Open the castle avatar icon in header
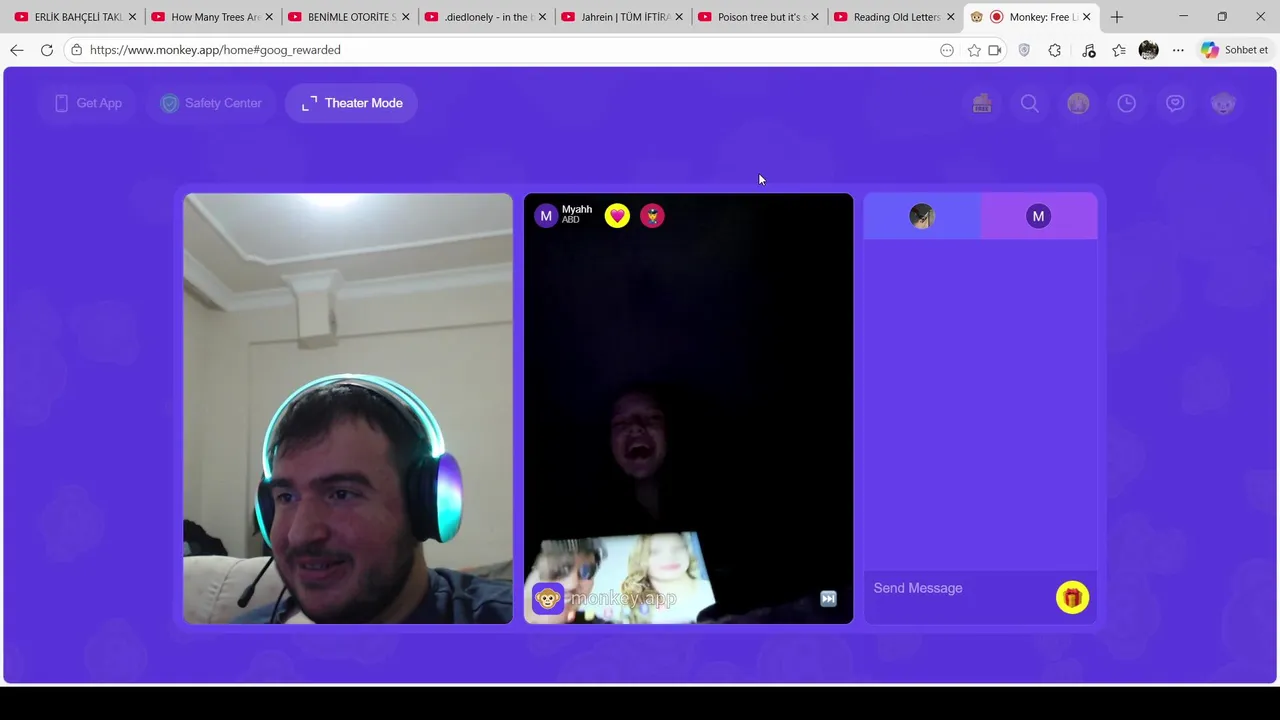The width and height of the screenshot is (1280, 720). click(x=1078, y=103)
